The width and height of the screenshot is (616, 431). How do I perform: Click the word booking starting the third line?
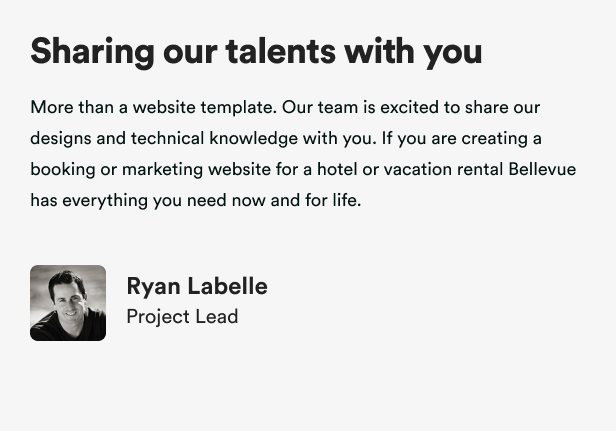pyautogui.click(x=63, y=169)
